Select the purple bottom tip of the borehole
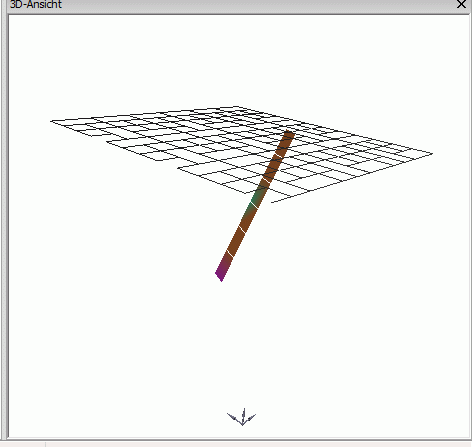Image resolution: width=472 pixels, height=447 pixels. [221, 273]
